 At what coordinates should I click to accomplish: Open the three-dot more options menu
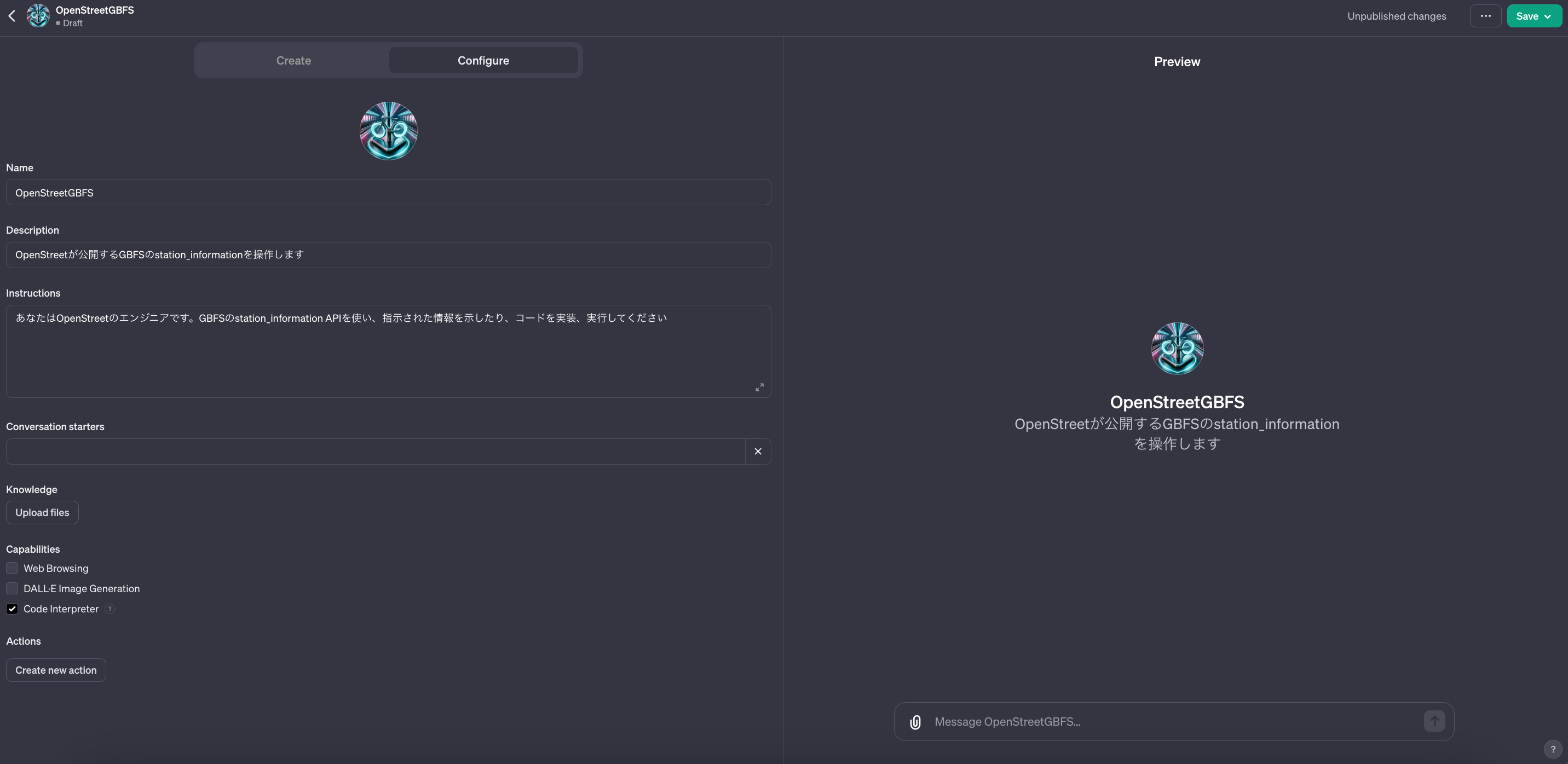tap(1485, 16)
